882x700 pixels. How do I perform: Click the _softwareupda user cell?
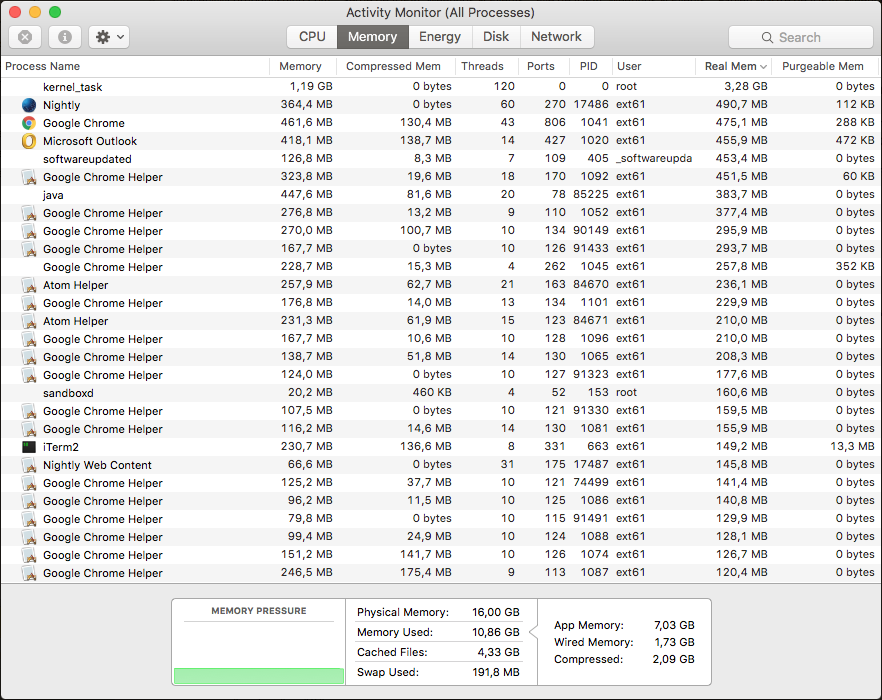(654, 159)
